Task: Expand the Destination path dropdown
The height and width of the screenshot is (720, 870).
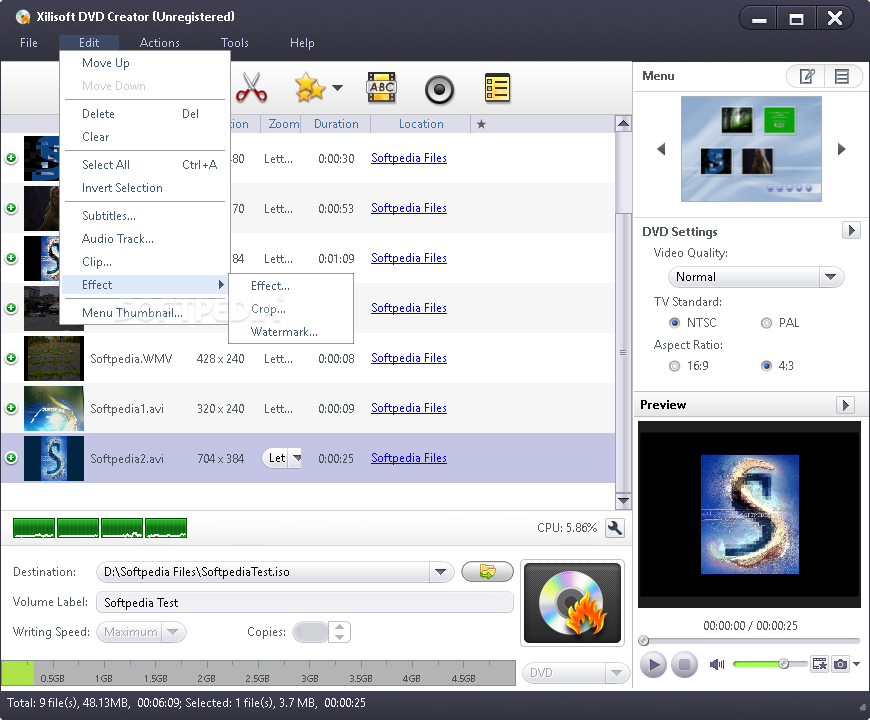Action: [x=441, y=572]
